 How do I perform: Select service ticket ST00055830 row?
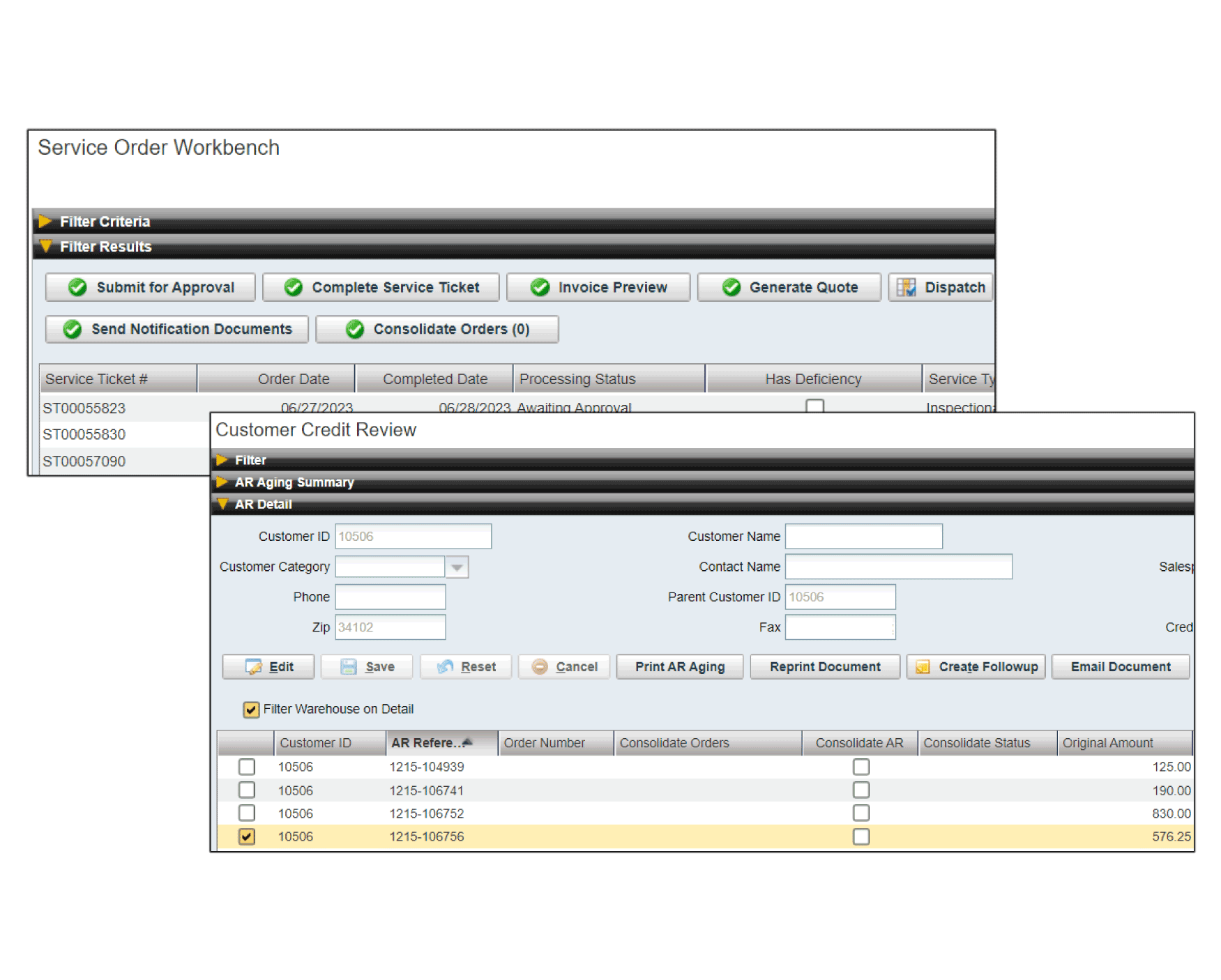click(x=84, y=435)
